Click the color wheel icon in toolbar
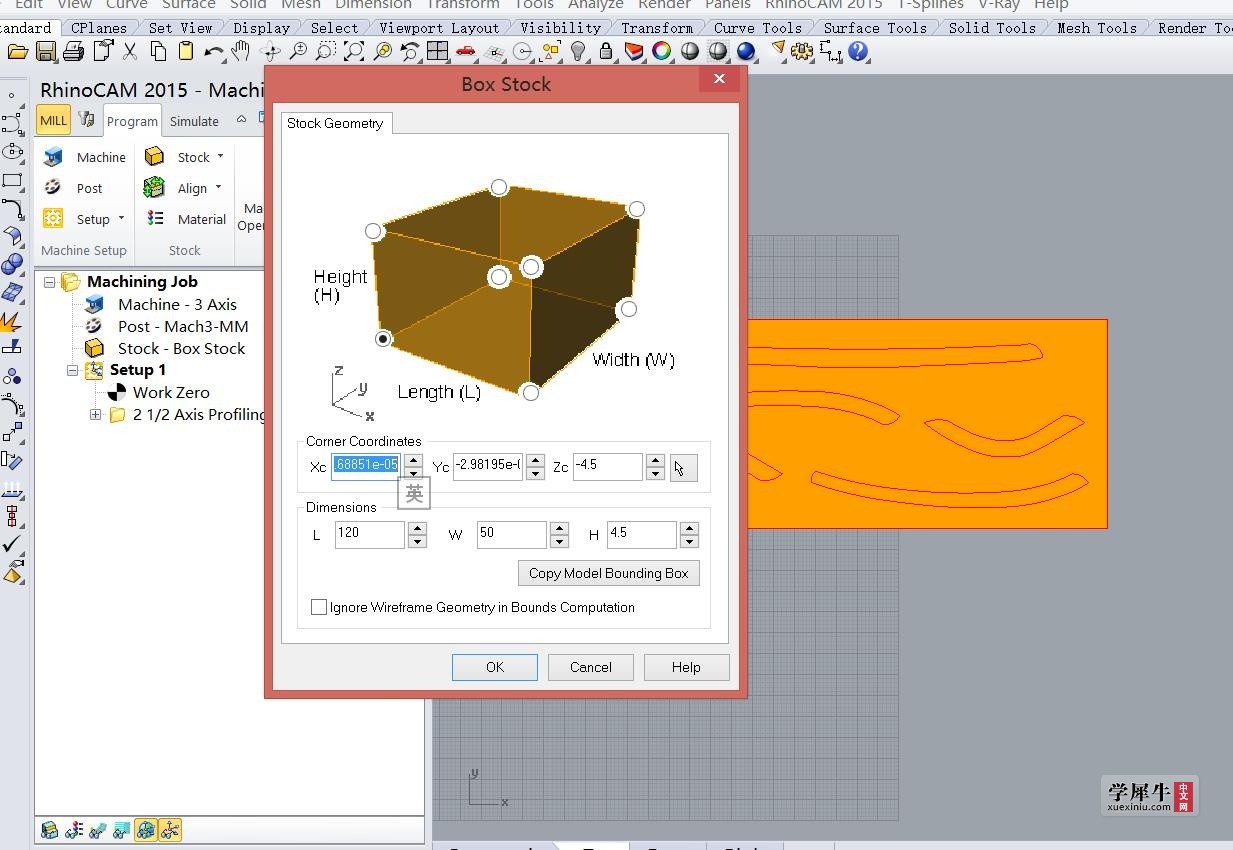 (661, 51)
